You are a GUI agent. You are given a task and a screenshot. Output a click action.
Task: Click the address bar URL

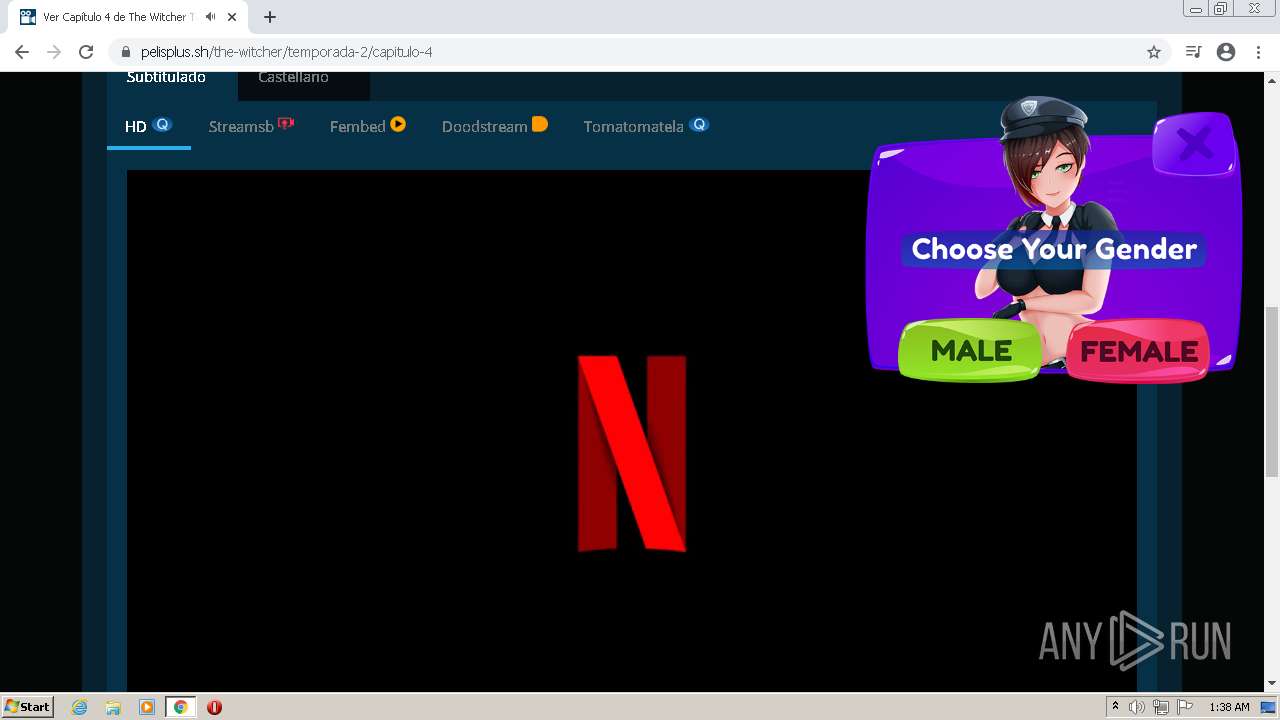click(x=286, y=52)
